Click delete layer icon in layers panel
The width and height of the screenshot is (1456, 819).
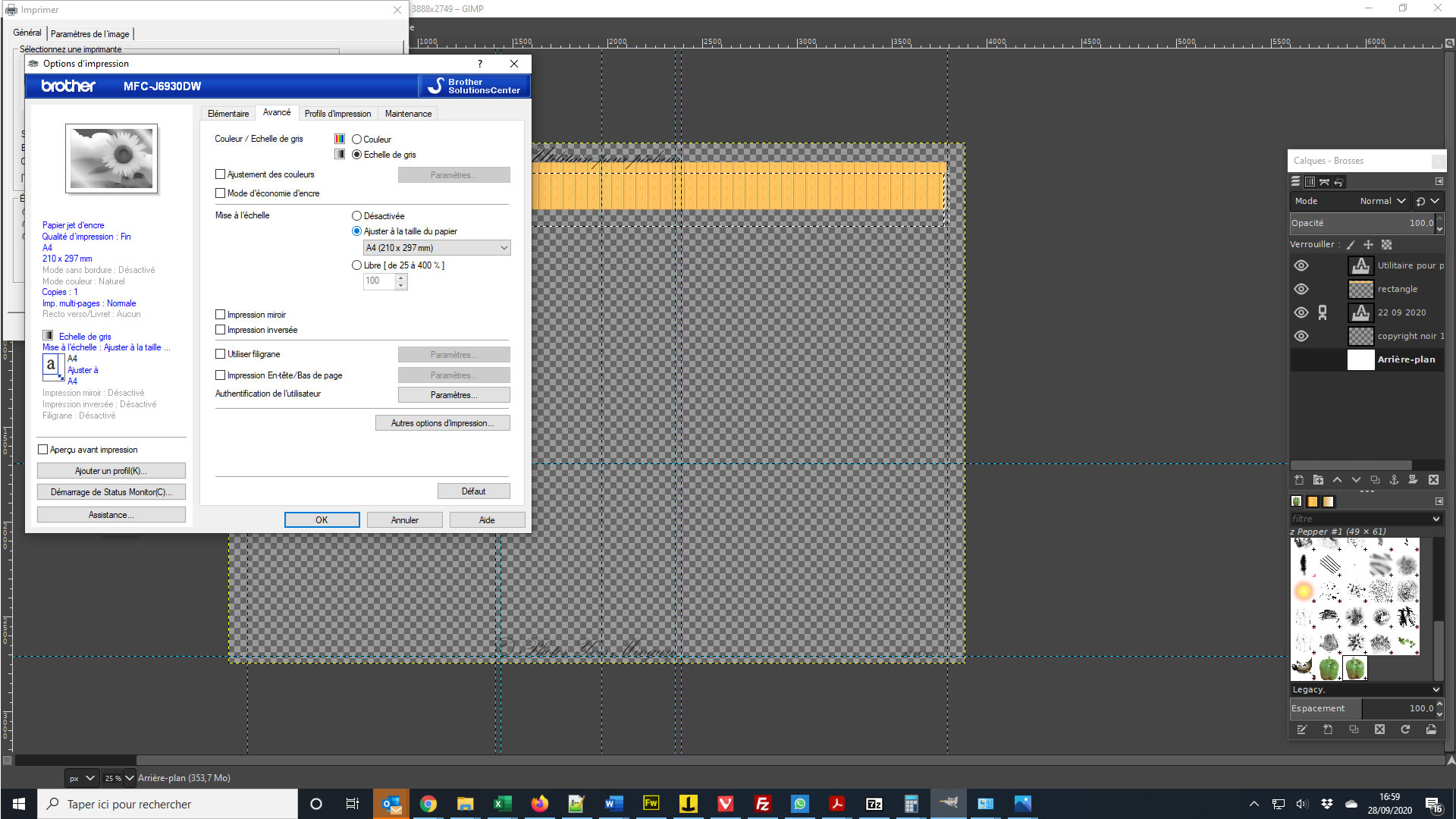click(1433, 480)
